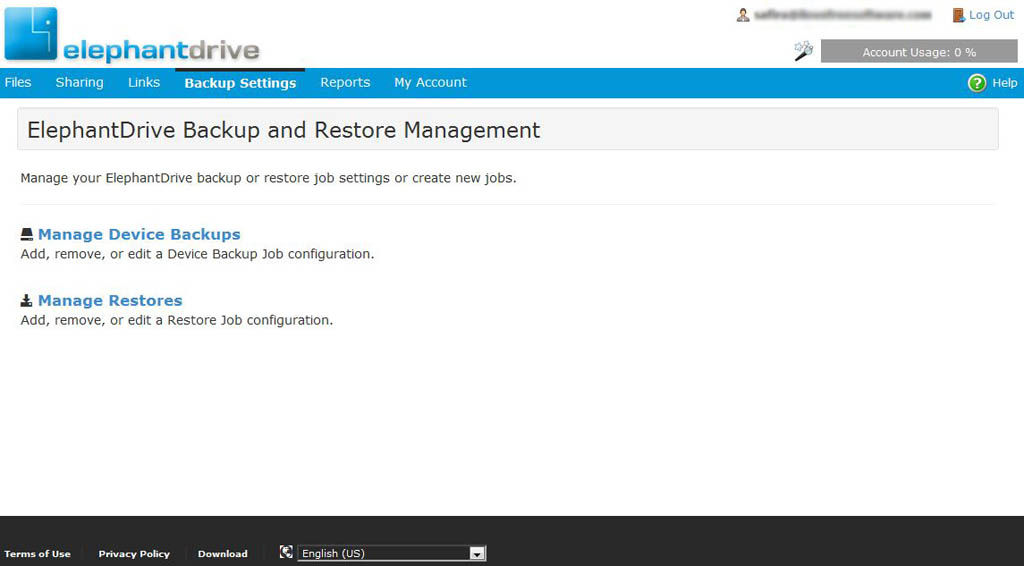Go to the Links tab
This screenshot has height=566, width=1024.
144,82
